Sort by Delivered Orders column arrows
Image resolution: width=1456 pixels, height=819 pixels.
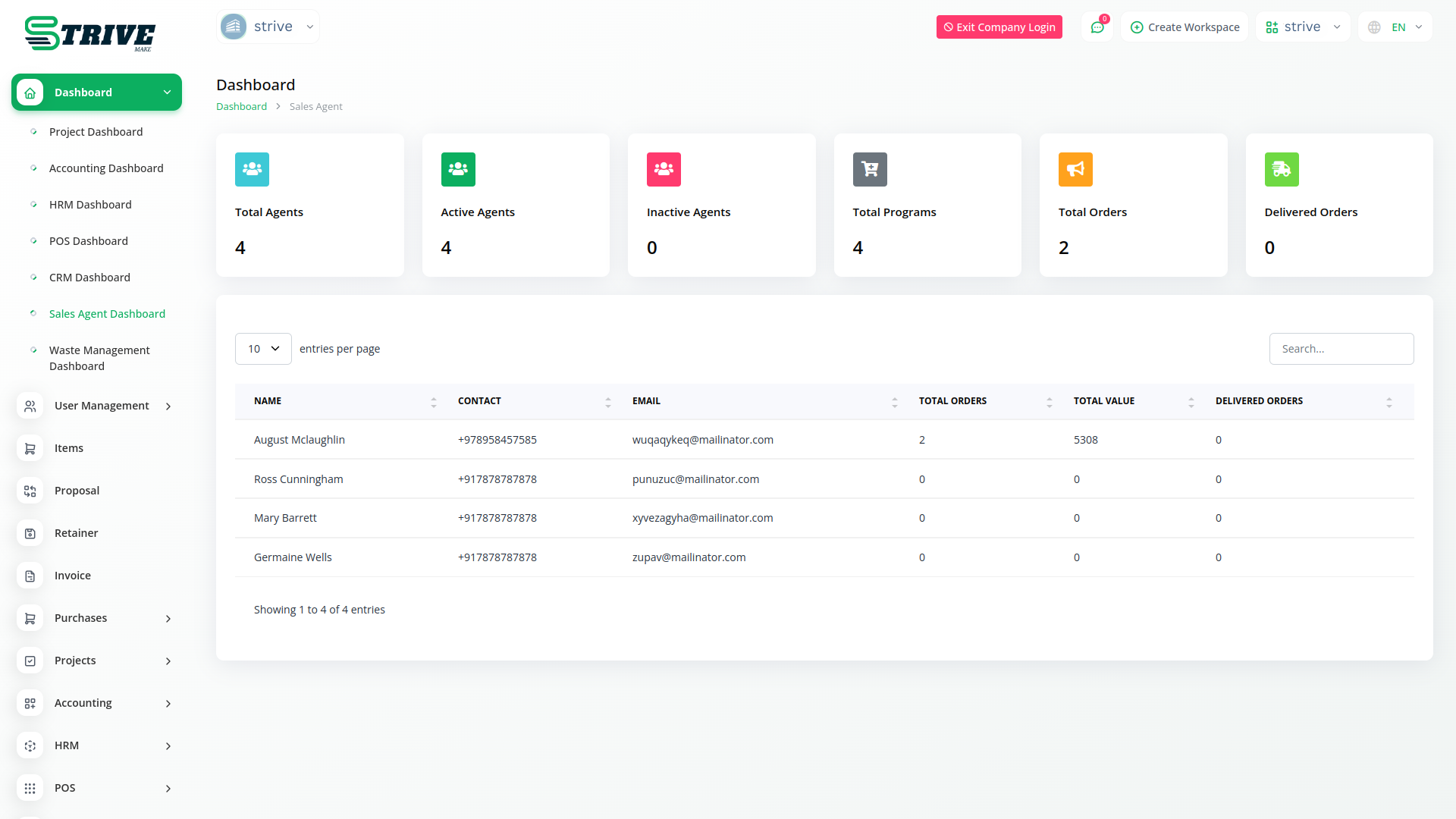click(x=1389, y=402)
